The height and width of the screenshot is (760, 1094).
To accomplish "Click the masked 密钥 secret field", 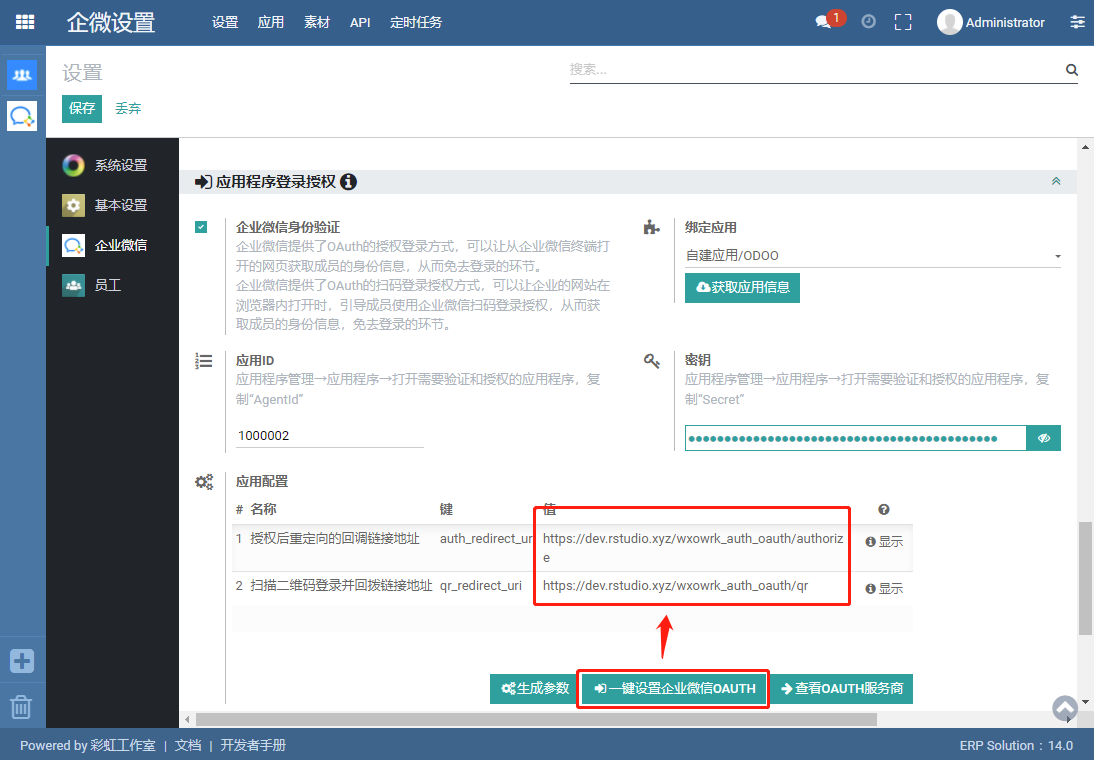I will pos(855,438).
